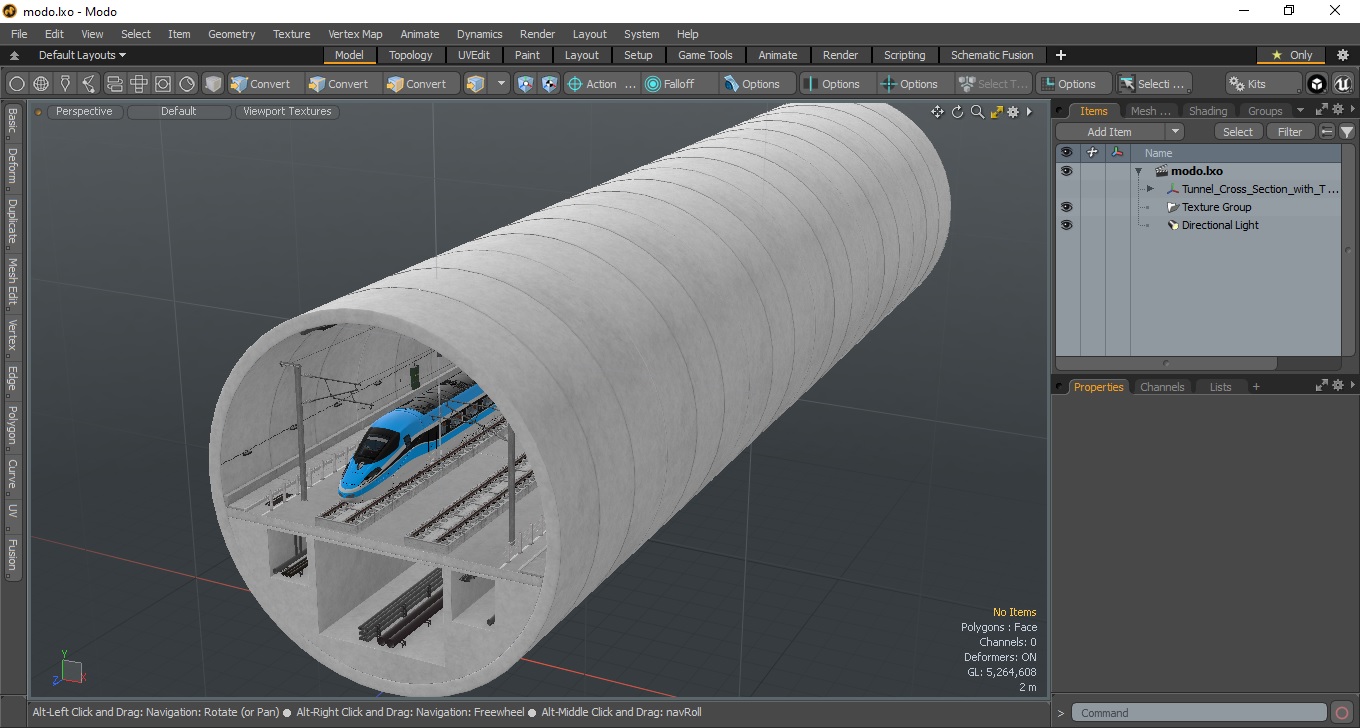Select the Texture Group item
The height and width of the screenshot is (728, 1360).
[x=1216, y=207]
